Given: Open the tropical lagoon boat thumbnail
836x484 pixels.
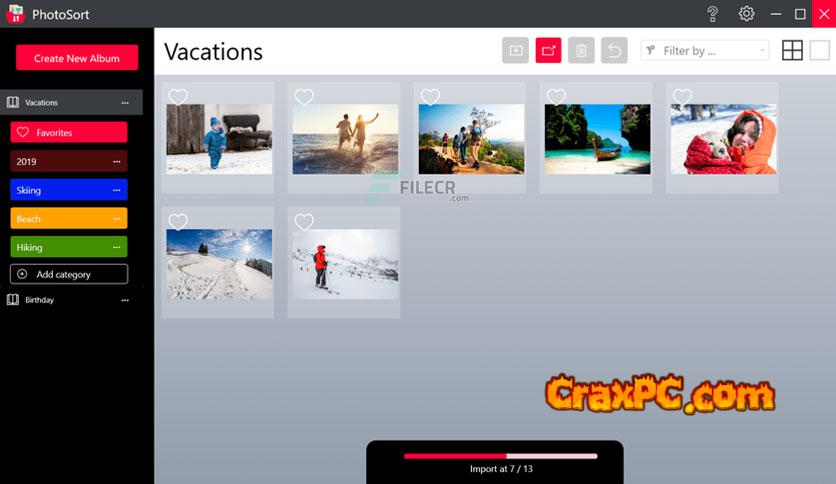Looking at the screenshot, I should [597, 139].
